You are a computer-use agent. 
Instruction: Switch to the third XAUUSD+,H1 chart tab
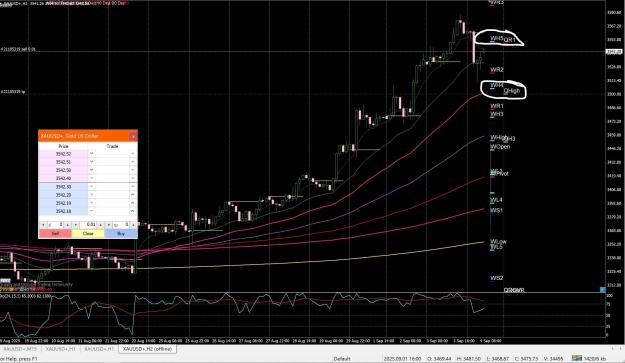pyautogui.click(x=99, y=349)
